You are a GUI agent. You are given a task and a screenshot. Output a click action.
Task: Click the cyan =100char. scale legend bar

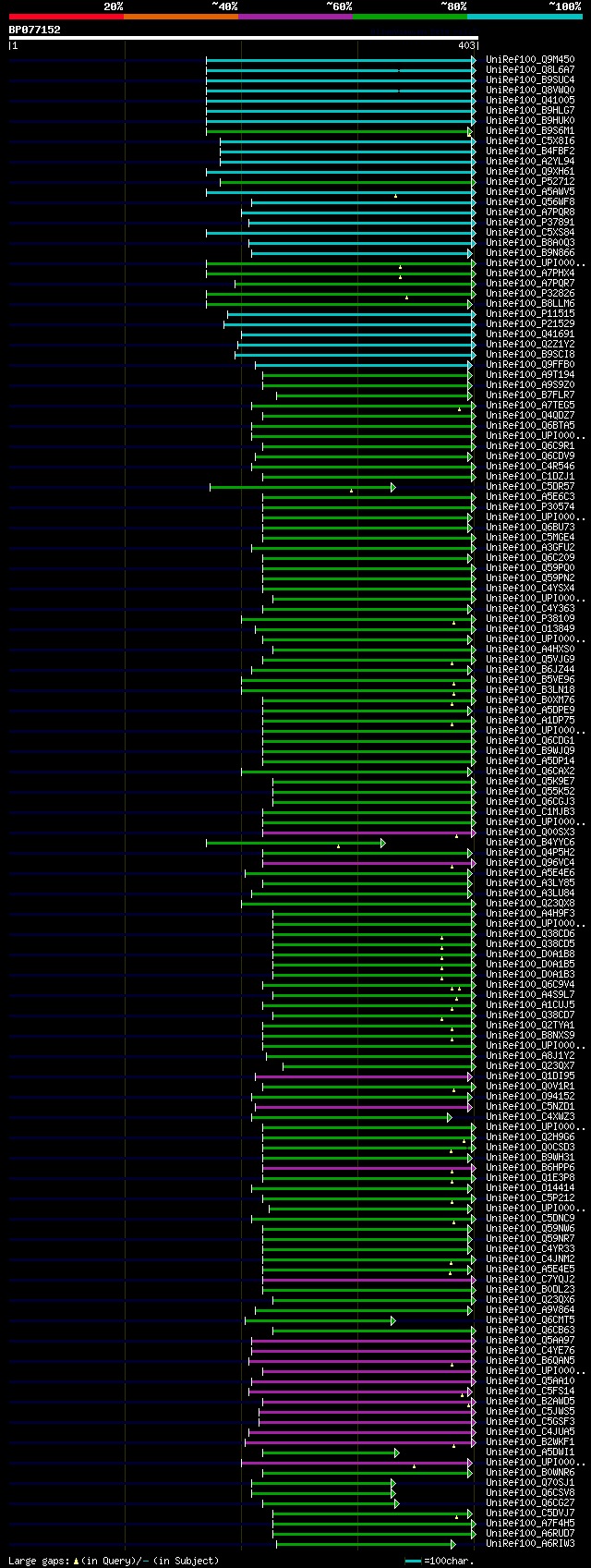(414, 1562)
